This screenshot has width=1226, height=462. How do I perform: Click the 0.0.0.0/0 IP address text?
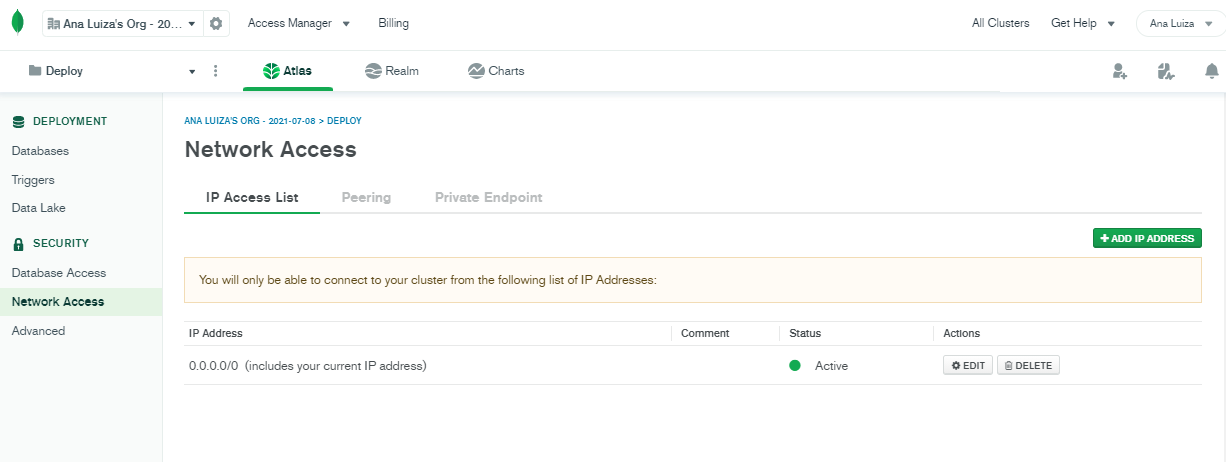pos(214,366)
